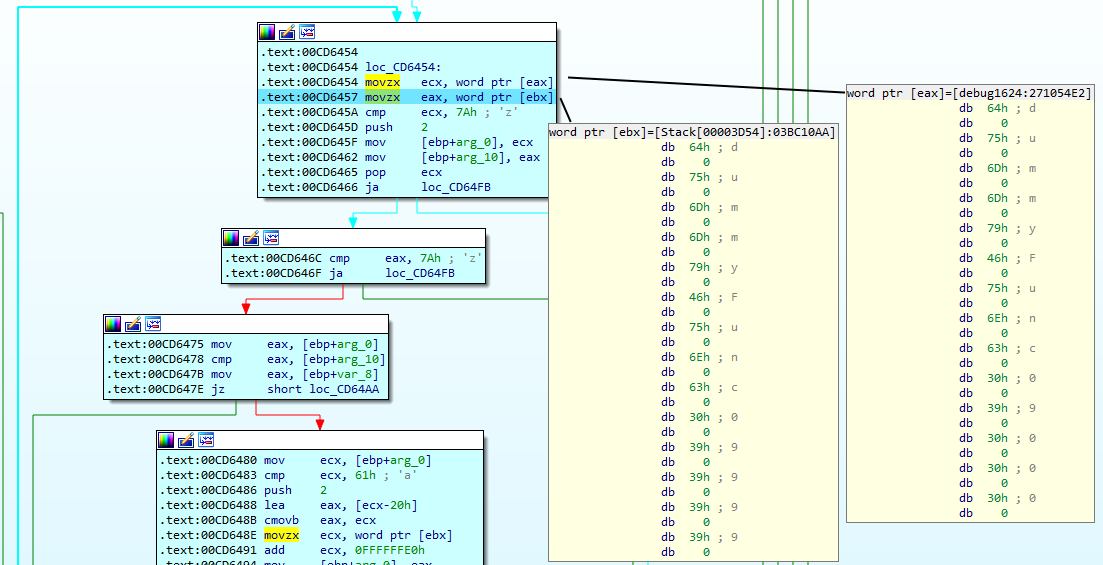Screen dimensions: 1103x565
Task: Click the pencil icon on the 00CD6480 block
Action: [186, 440]
